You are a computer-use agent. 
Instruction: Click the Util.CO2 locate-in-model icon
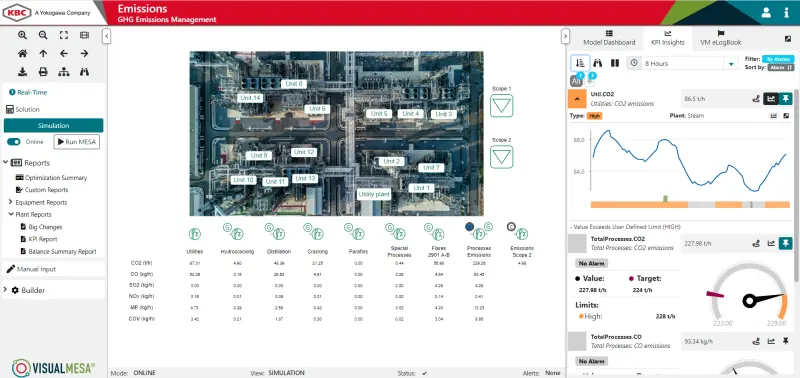(x=756, y=98)
